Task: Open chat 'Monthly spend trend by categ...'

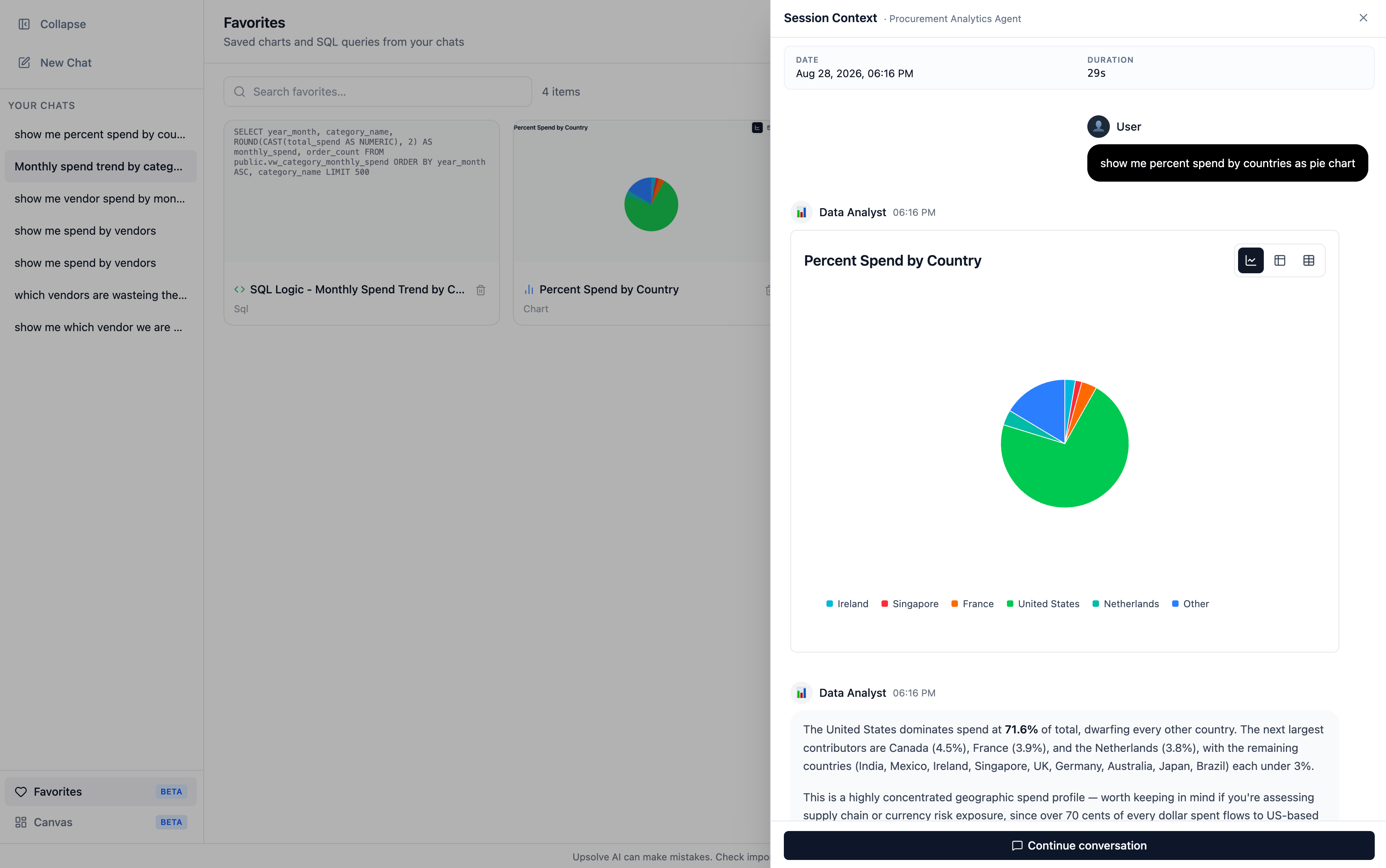Action: click(x=100, y=166)
